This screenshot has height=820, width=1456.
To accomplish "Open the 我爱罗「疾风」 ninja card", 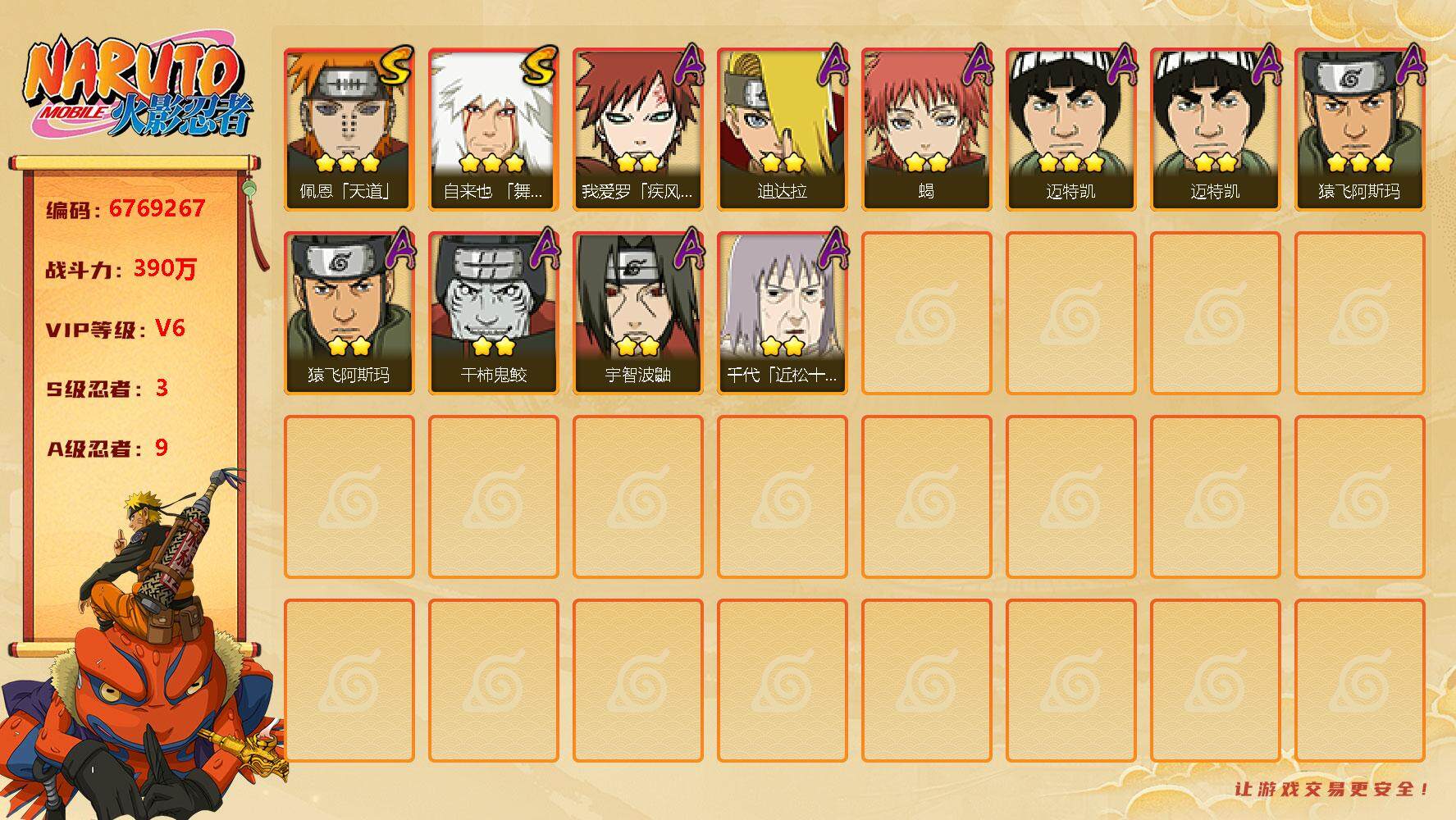I will (637, 130).
